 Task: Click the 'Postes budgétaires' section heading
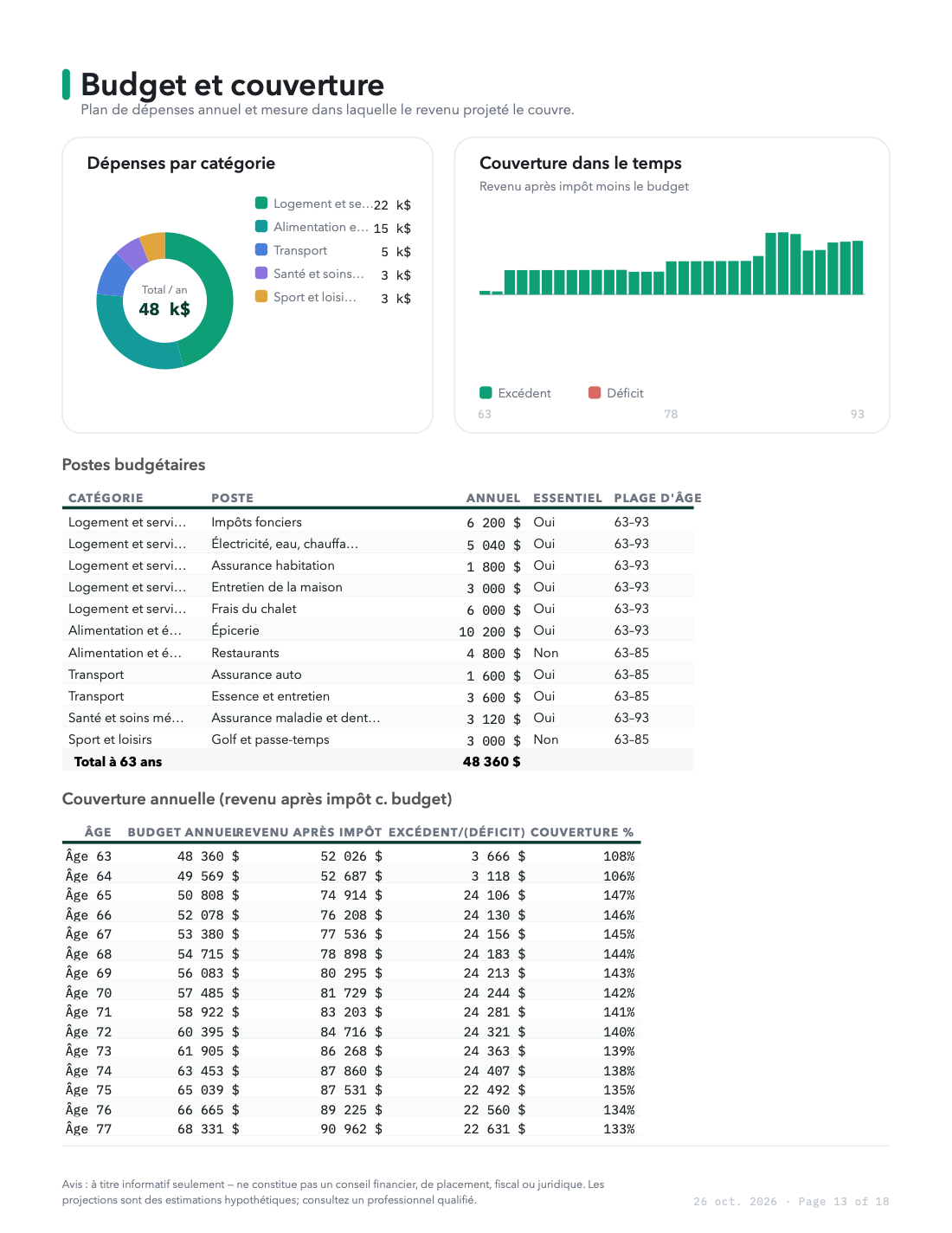tap(133, 465)
